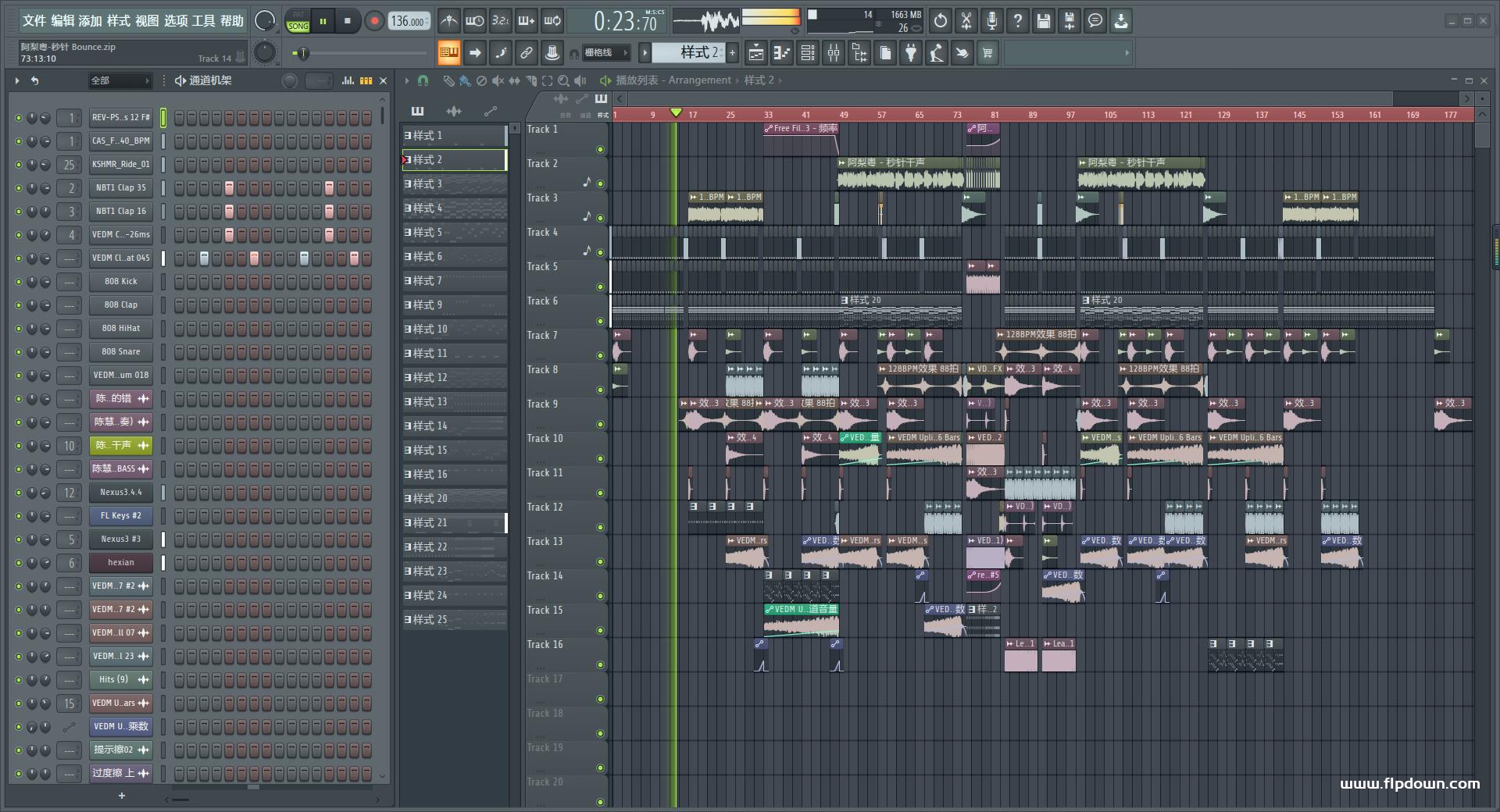Toggle mute on Track 12
1500x812 pixels.
600,527
